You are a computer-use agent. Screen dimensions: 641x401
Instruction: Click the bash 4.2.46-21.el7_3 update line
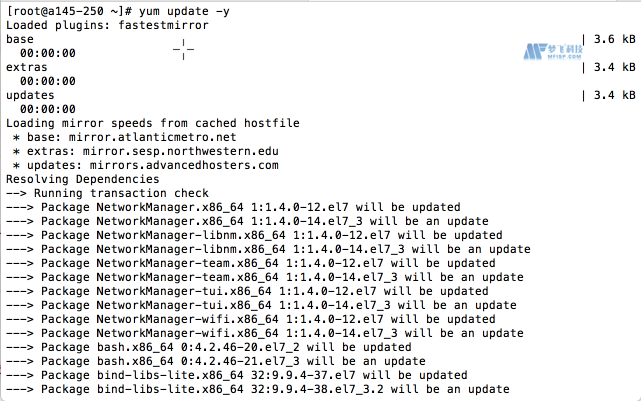[x=215, y=361]
